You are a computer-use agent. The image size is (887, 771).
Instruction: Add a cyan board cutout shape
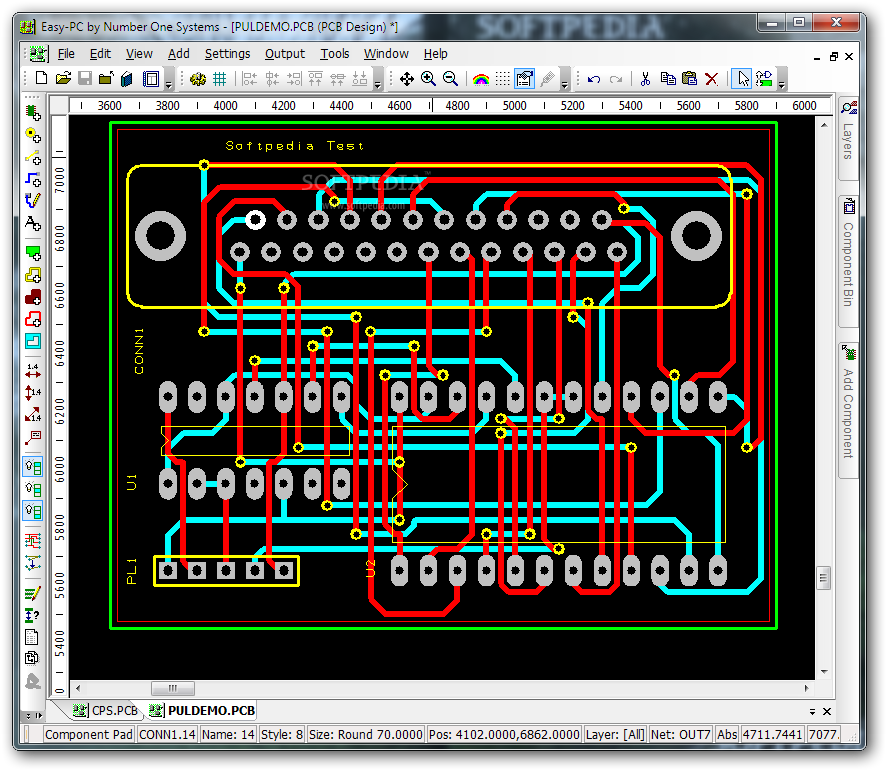tap(33, 341)
